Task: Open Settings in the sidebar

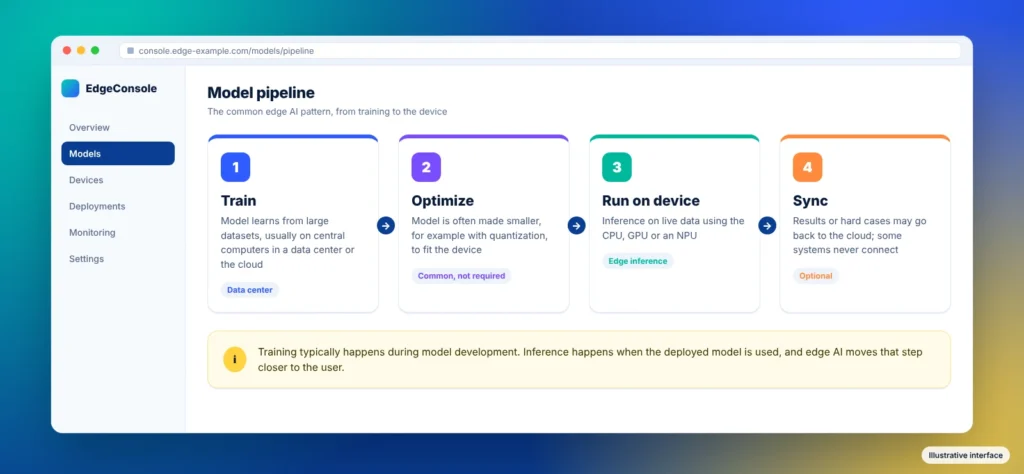Action: (x=118, y=259)
